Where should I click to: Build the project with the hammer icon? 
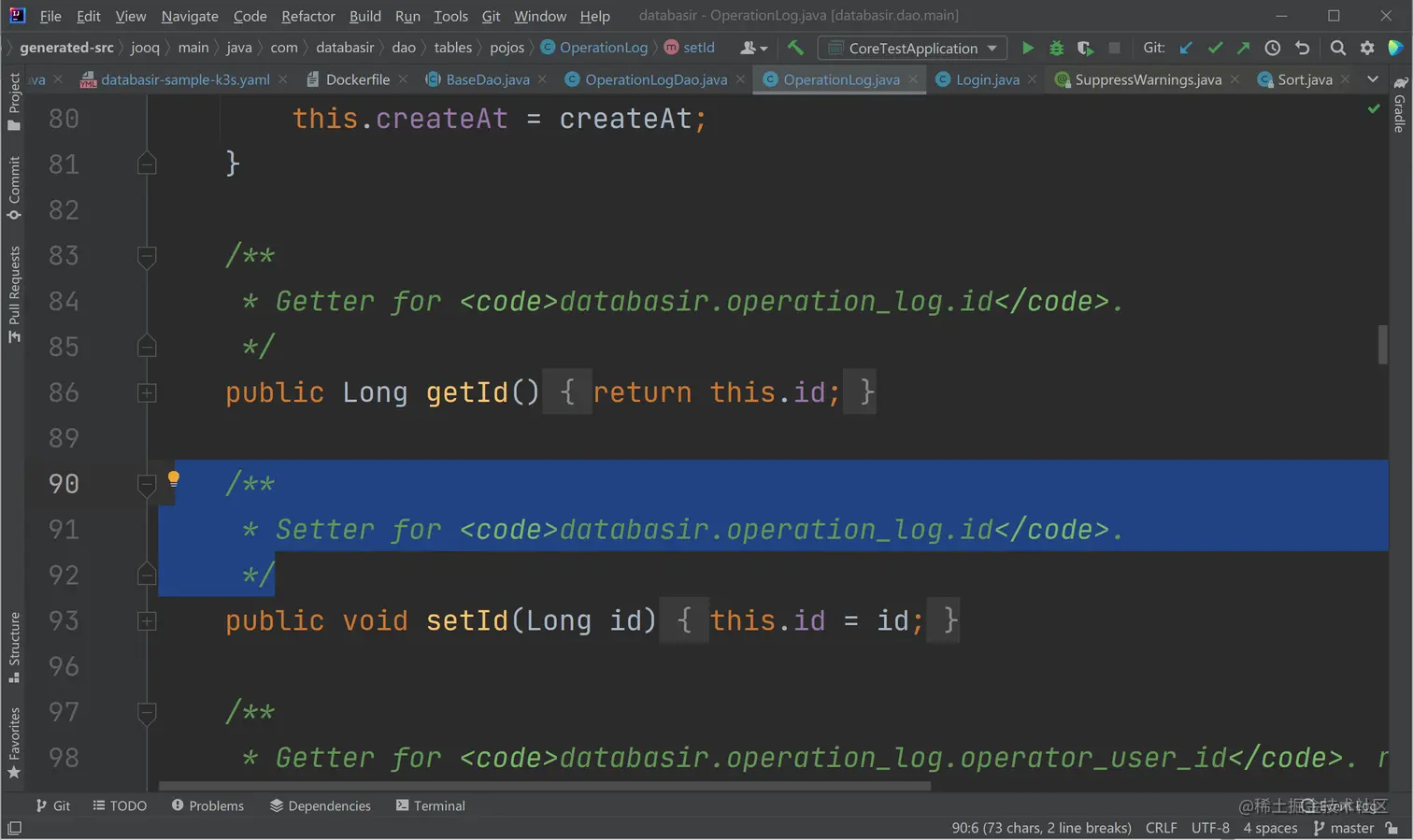(795, 48)
